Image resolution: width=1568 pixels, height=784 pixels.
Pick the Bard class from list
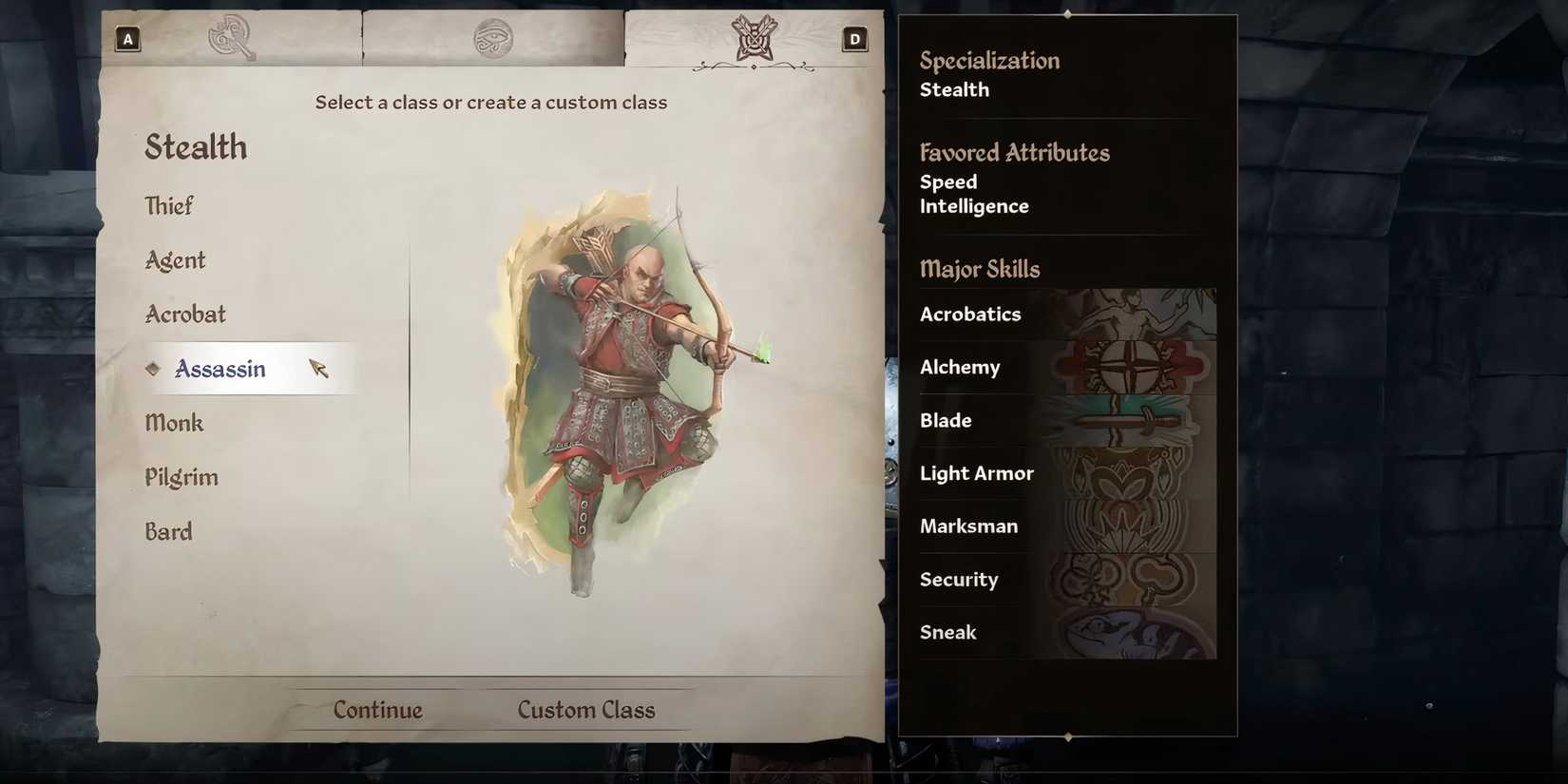pos(168,531)
